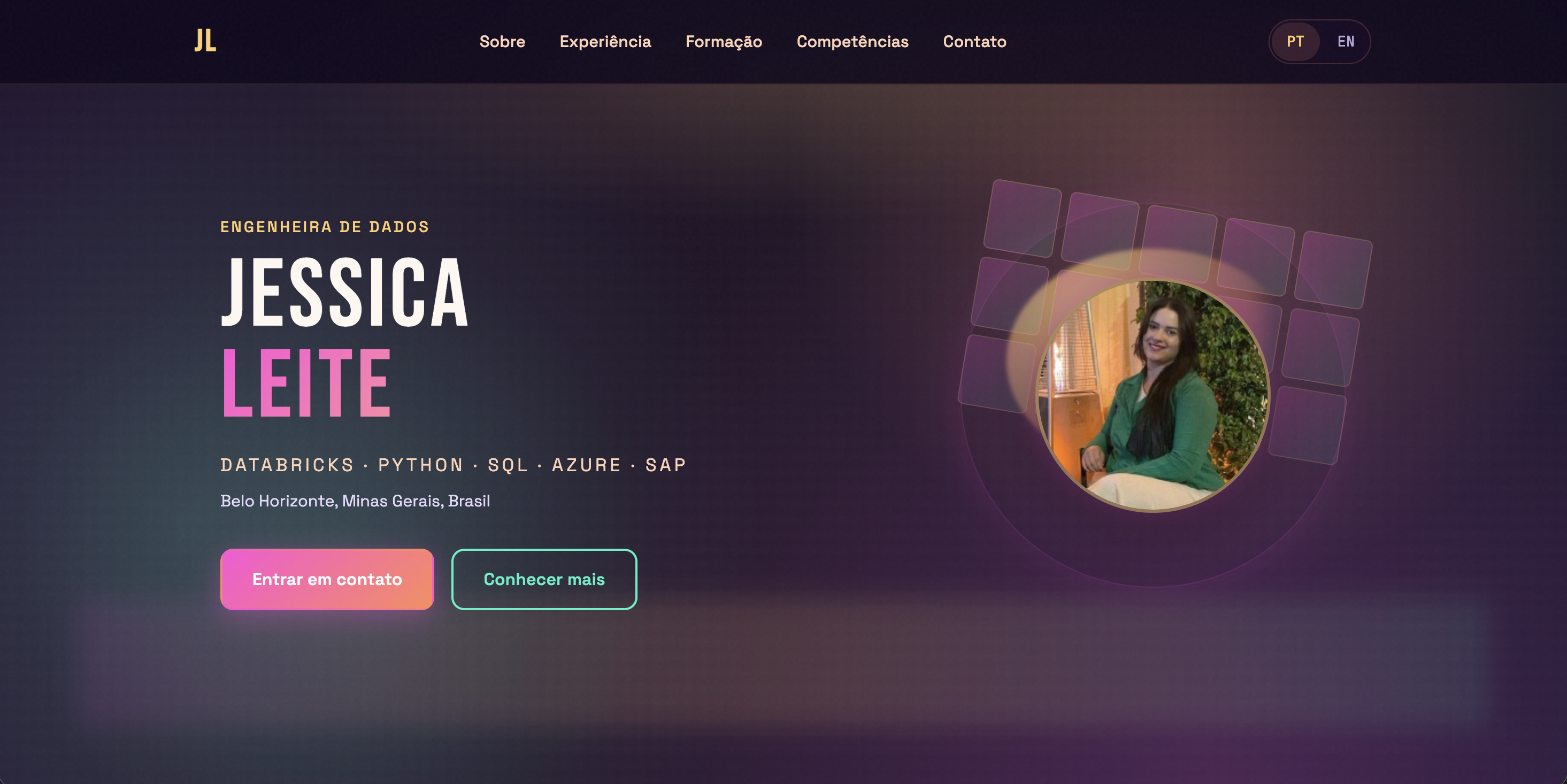
Task: Click the SQL skill text
Action: [x=508, y=465]
